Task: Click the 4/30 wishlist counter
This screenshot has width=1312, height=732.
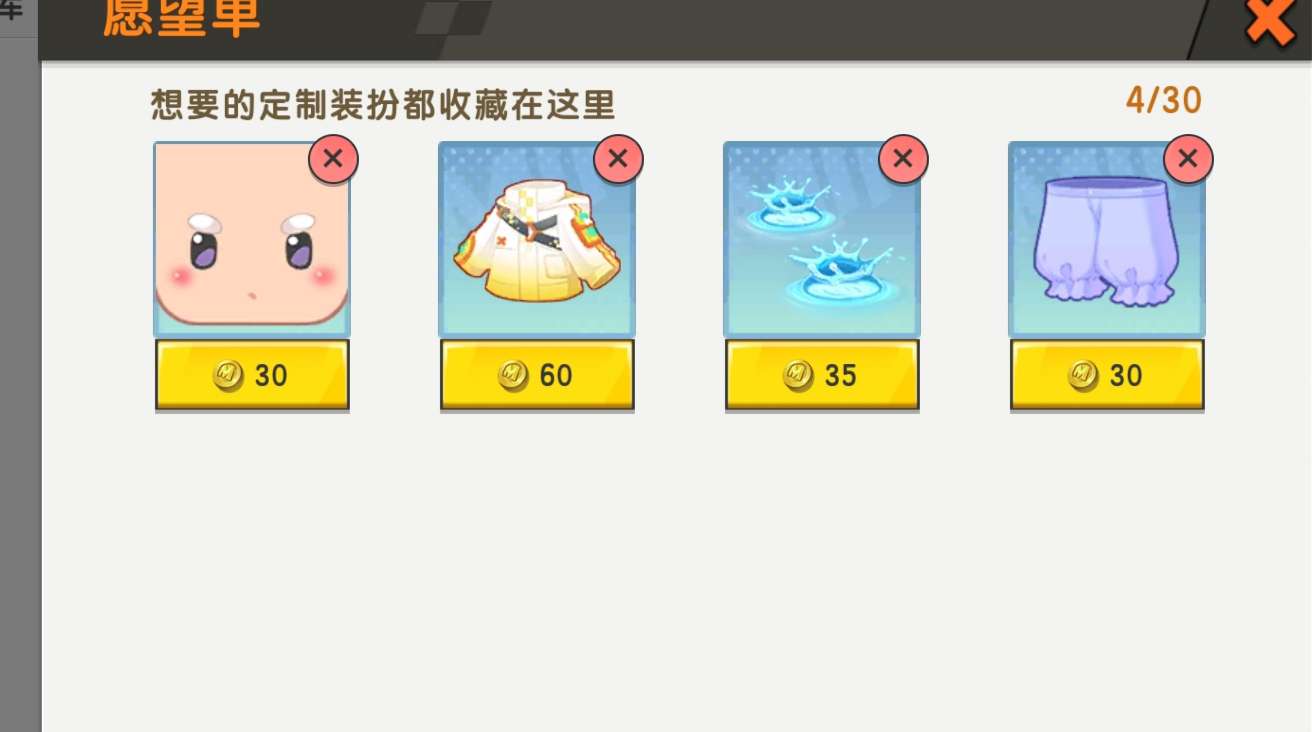Action: [1164, 100]
